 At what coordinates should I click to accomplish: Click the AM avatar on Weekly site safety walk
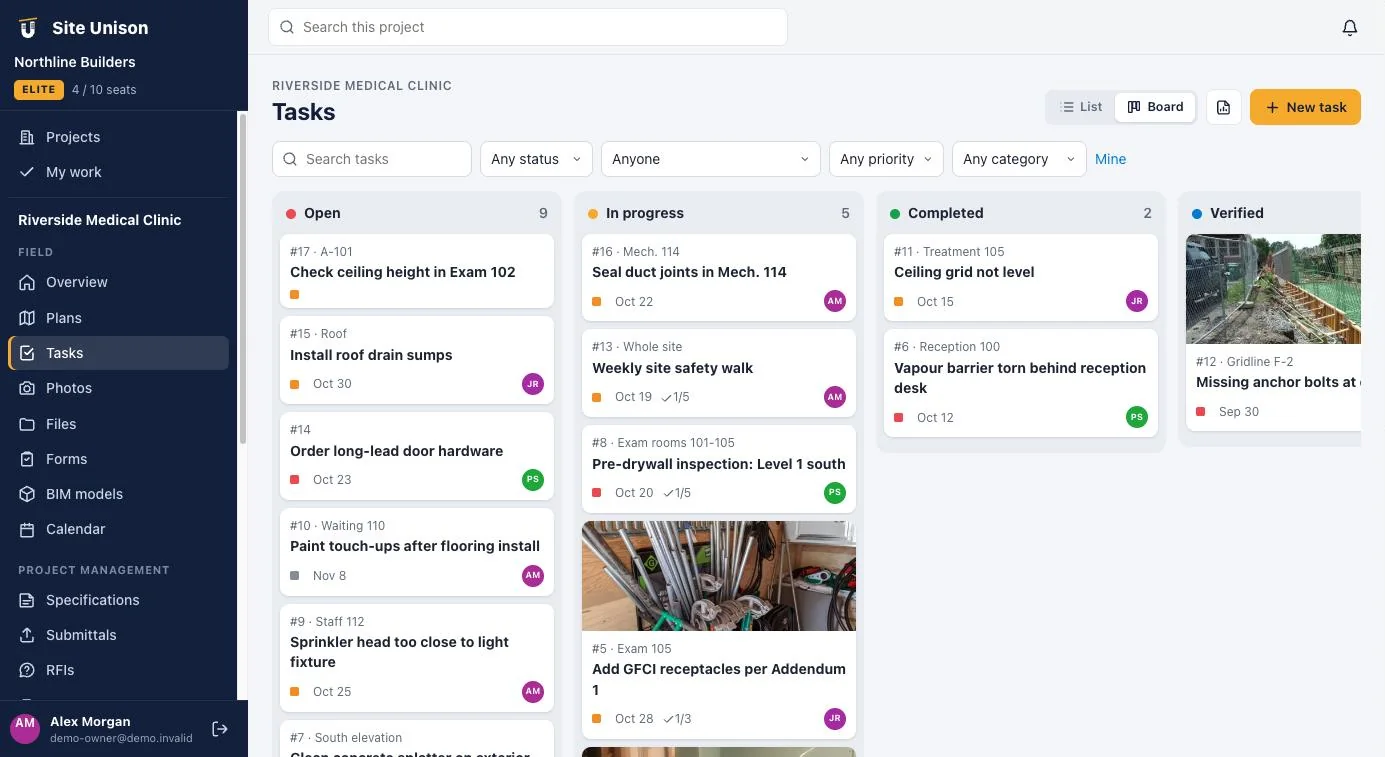tap(835, 397)
